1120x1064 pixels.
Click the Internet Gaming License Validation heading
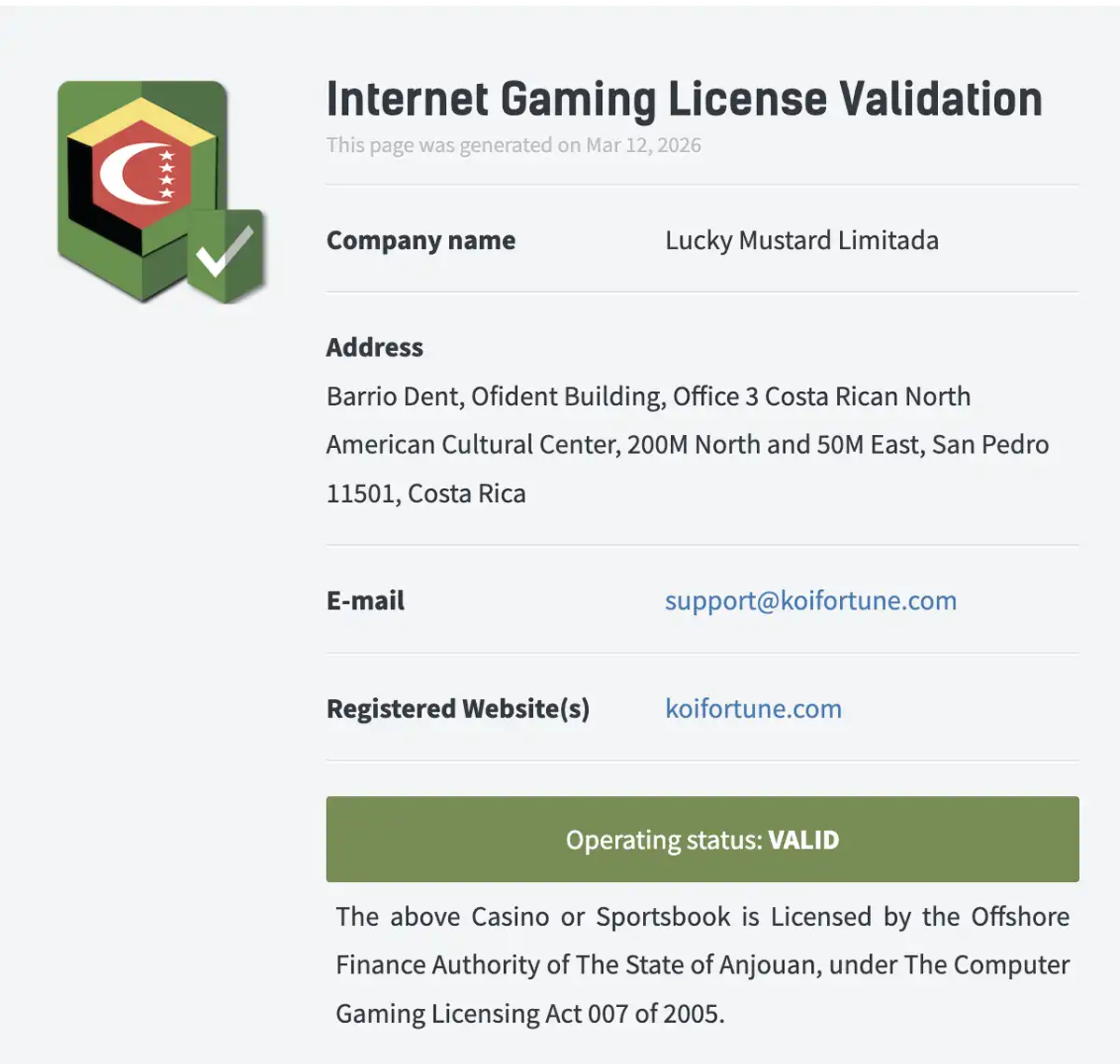[683, 99]
